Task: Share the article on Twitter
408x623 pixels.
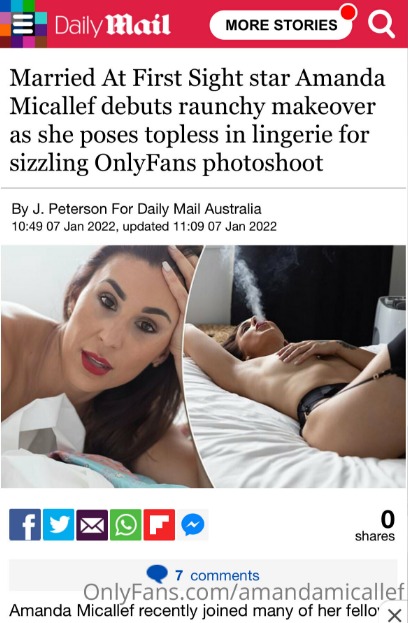Action: pyautogui.click(x=58, y=524)
